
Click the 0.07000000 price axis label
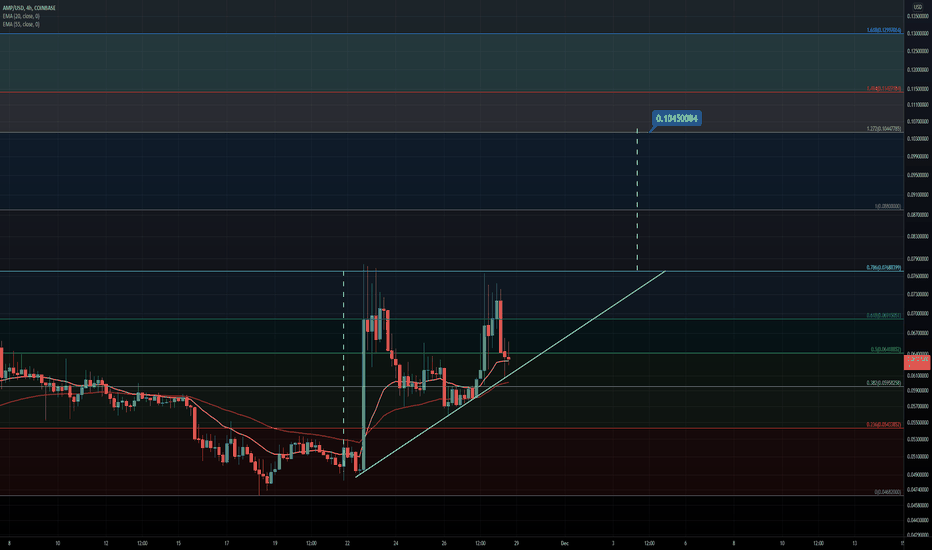coord(918,313)
